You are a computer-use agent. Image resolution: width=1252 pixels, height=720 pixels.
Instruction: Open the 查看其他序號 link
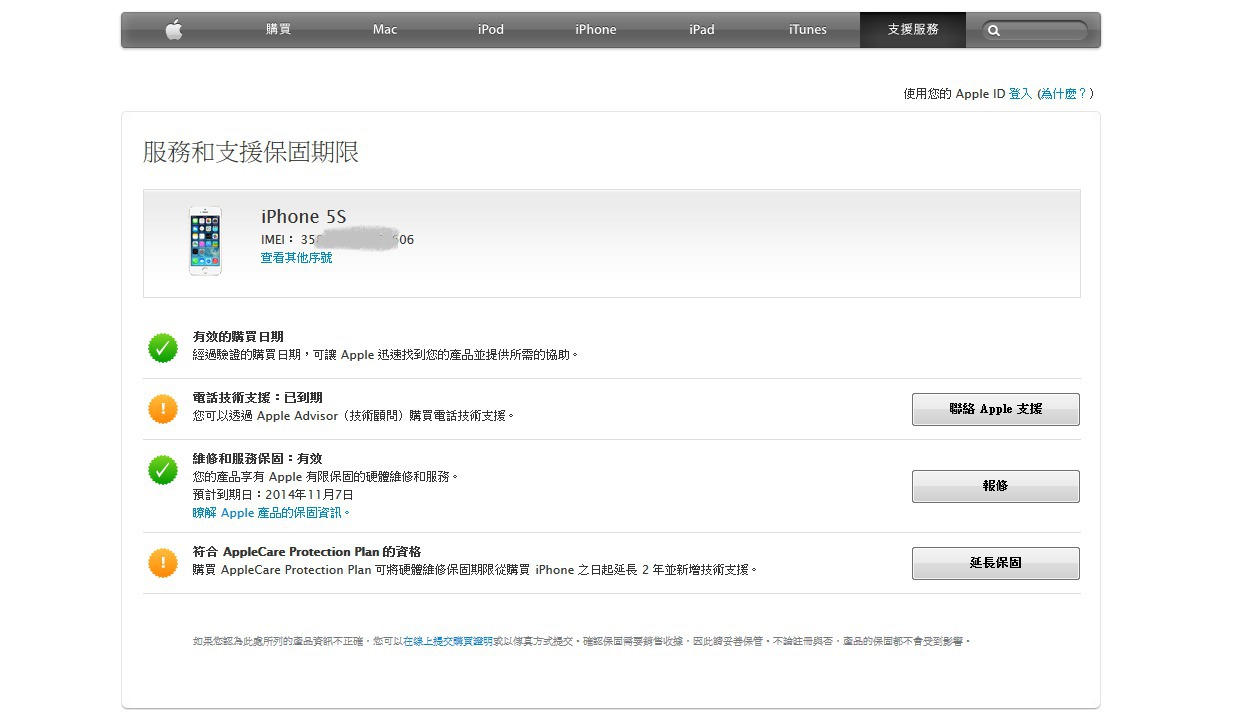(296, 258)
